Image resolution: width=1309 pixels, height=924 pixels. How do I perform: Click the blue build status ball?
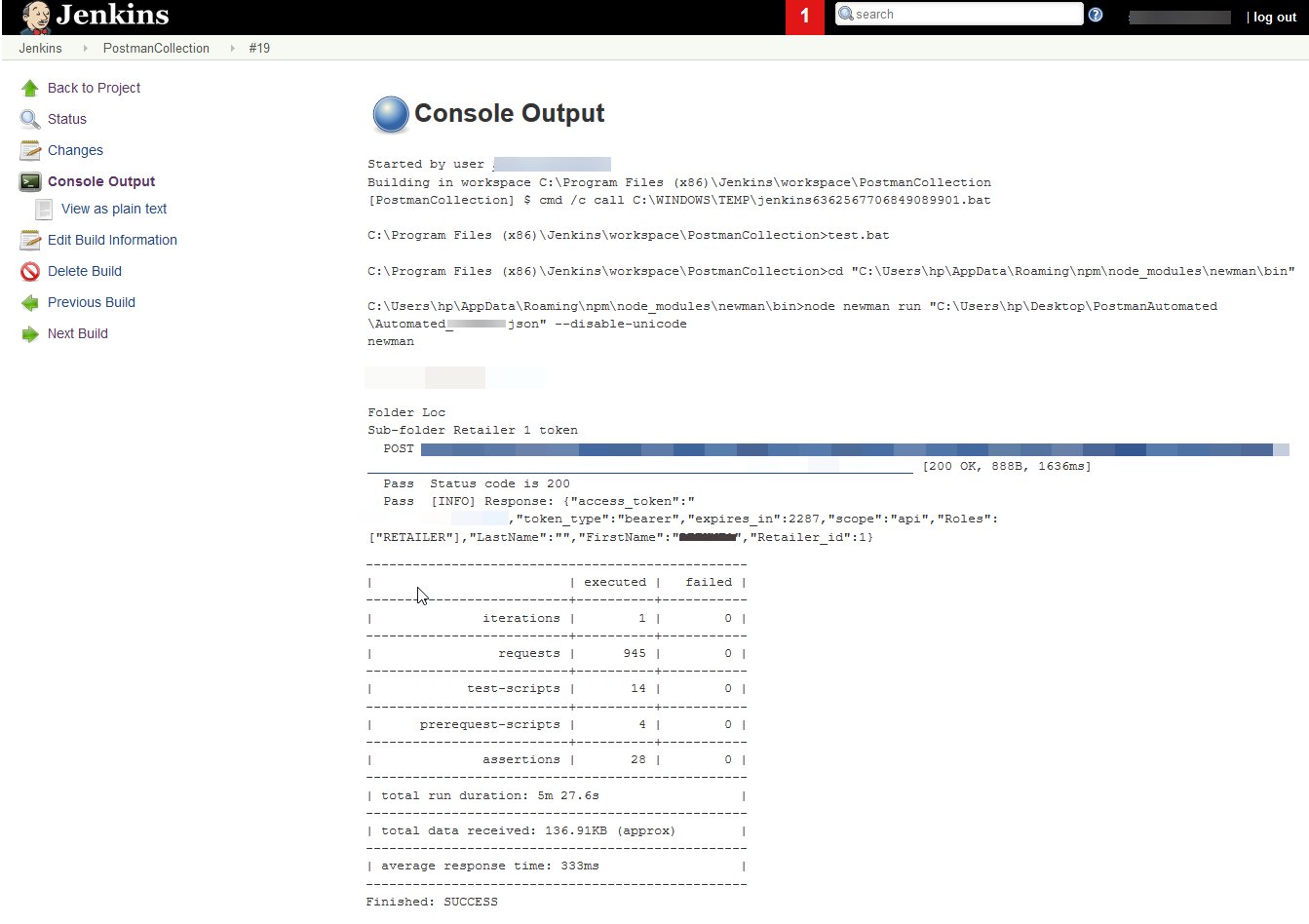(x=389, y=114)
